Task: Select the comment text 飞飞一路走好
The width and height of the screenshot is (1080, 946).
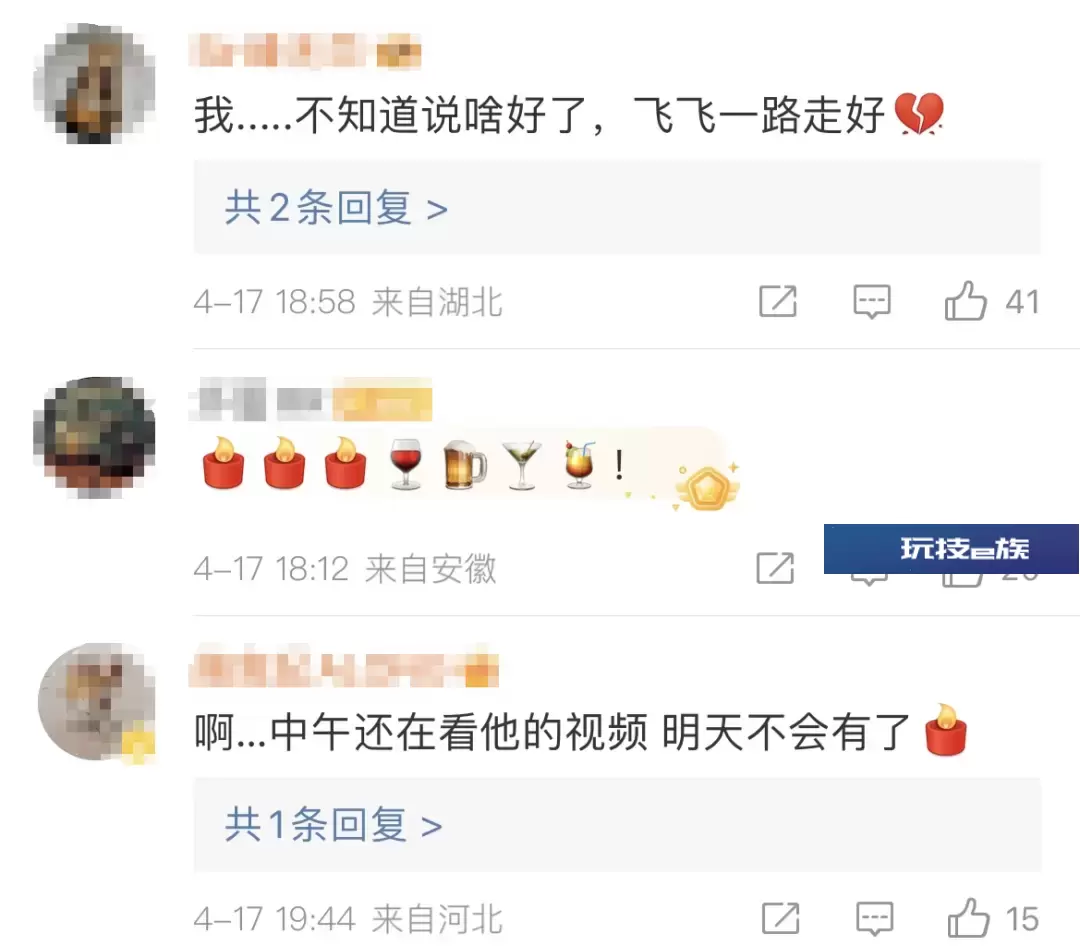Action: pyautogui.click(x=758, y=115)
